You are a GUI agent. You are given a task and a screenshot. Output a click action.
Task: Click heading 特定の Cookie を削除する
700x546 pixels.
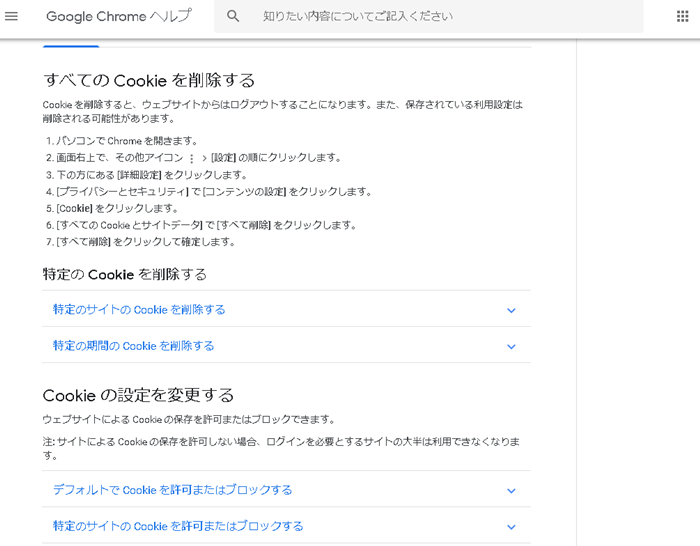point(125,274)
